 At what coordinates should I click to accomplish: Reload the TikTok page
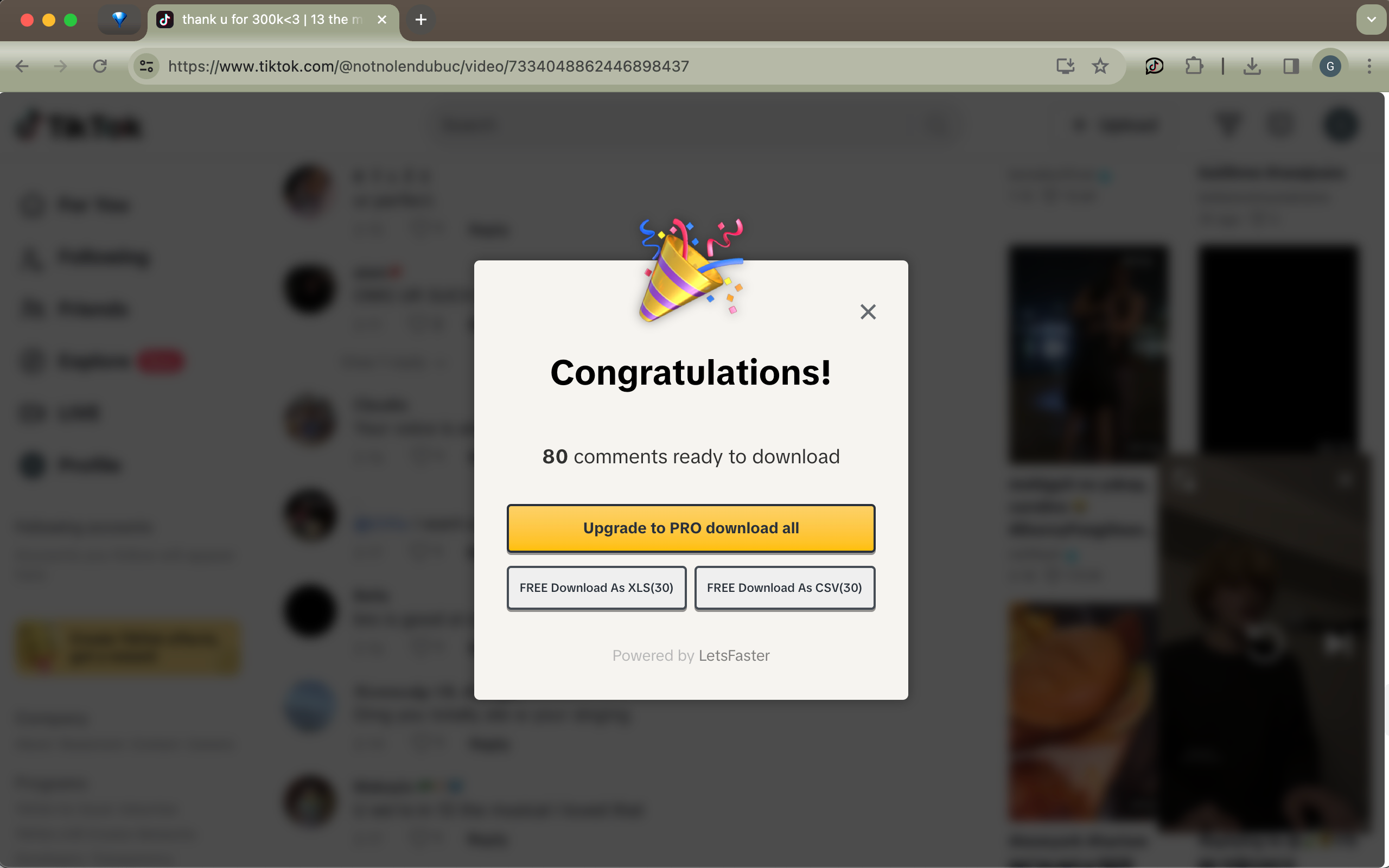click(x=100, y=67)
